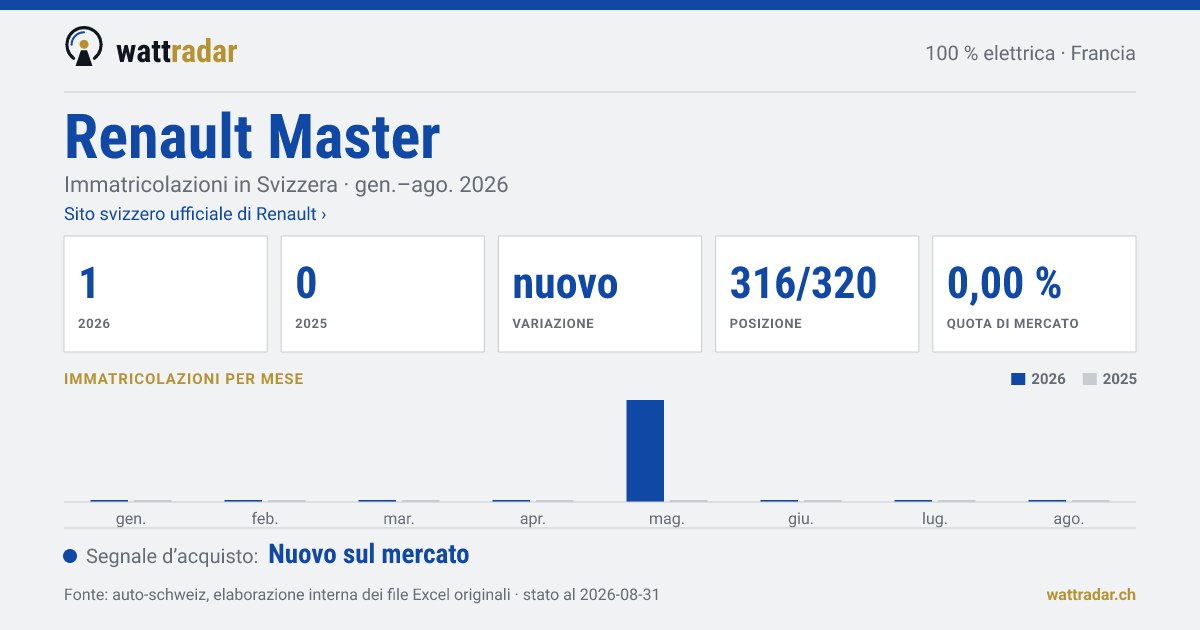This screenshot has width=1200, height=630.
Task: Click the 'lug.' month label
Action: point(935,519)
